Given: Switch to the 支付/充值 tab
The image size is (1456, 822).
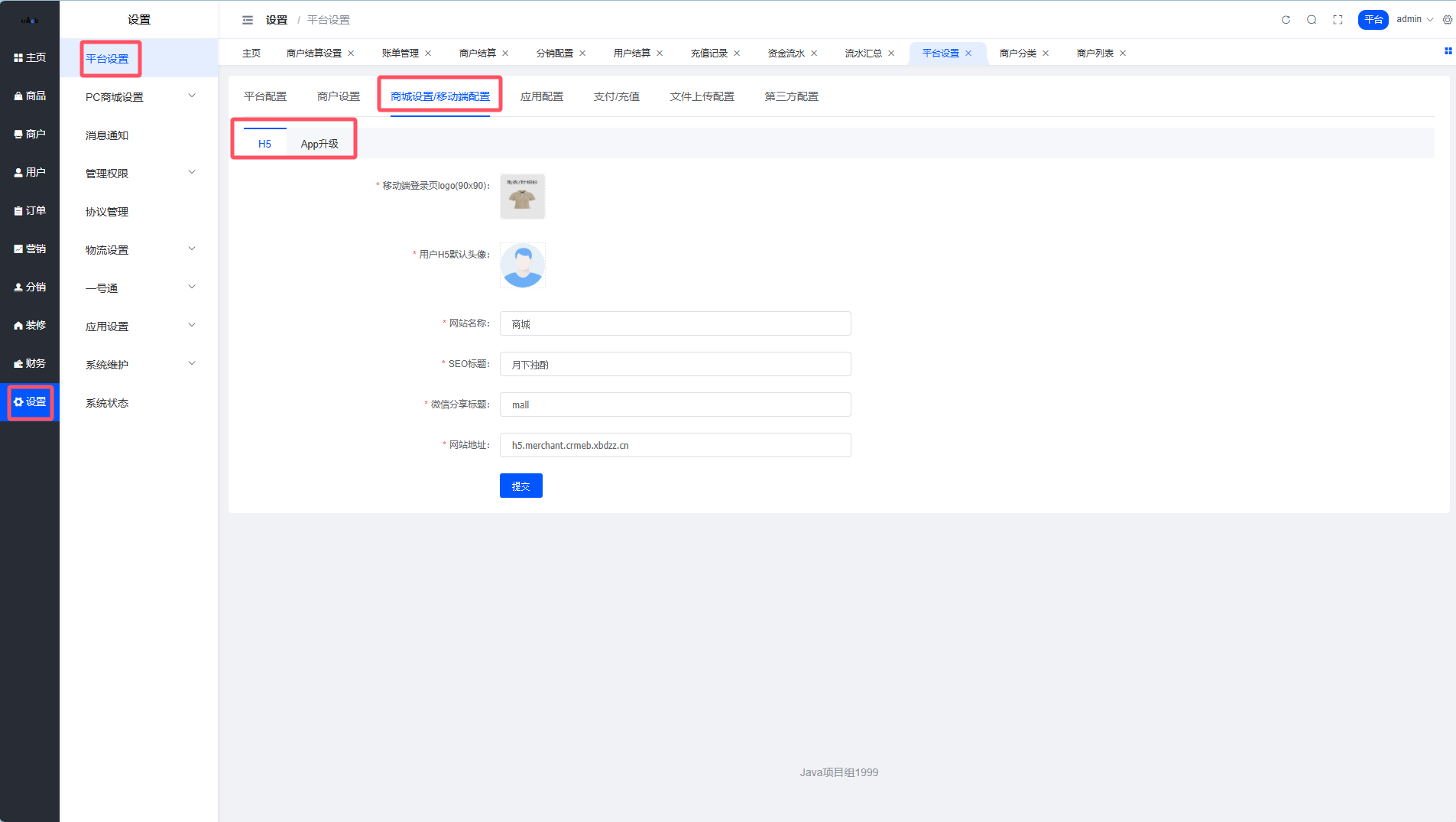Looking at the screenshot, I should point(616,96).
